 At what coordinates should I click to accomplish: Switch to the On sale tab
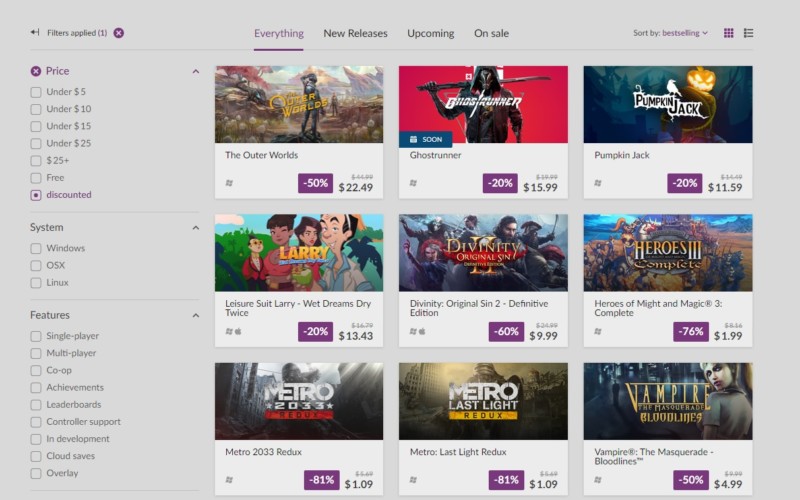click(x=491, y=33)
